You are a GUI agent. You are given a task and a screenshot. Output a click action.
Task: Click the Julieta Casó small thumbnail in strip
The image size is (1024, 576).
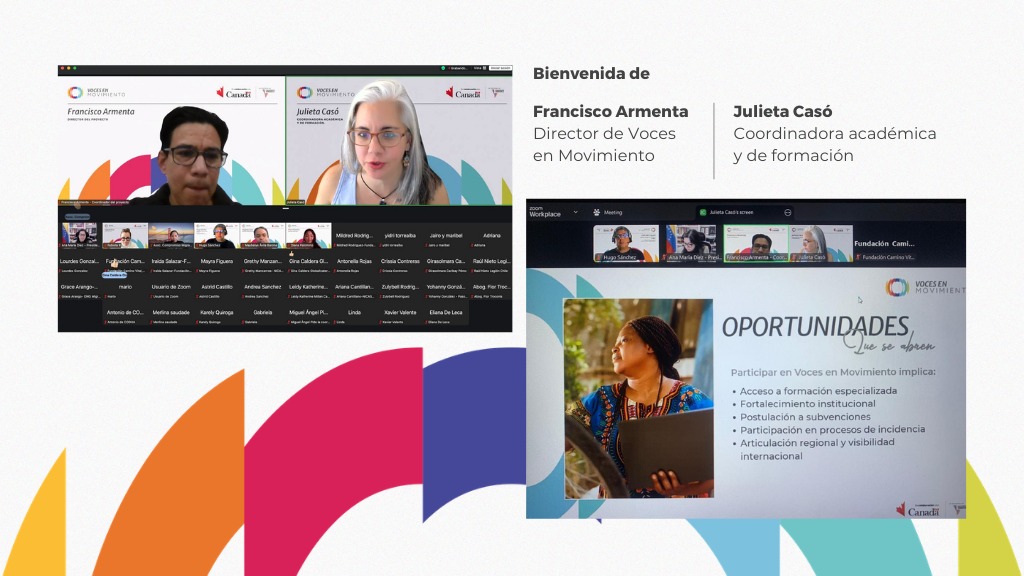tap(820, 243)
